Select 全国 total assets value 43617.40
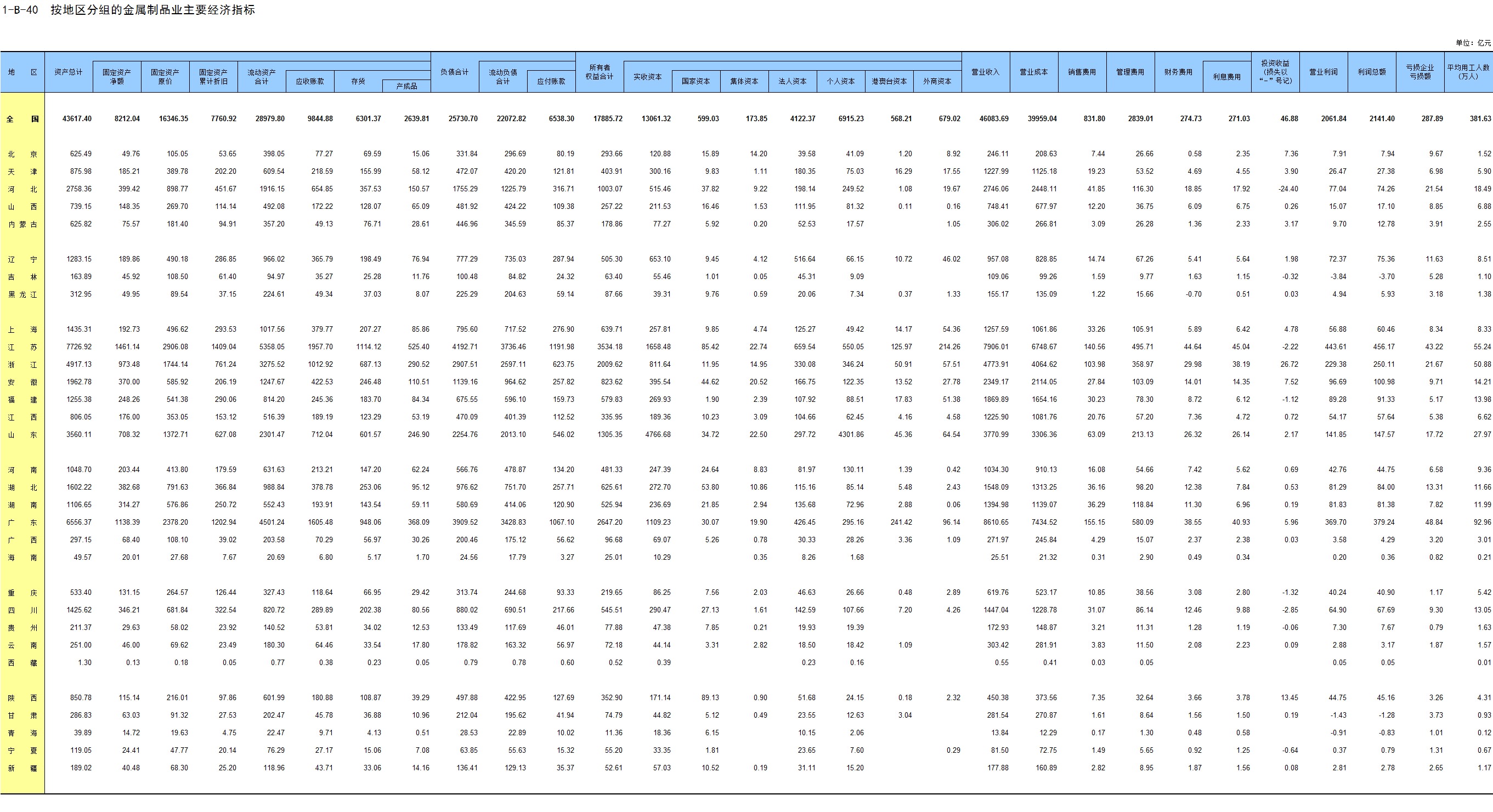Image resolution: width=1493 pixels, height=812 pixels. [76, 119]
